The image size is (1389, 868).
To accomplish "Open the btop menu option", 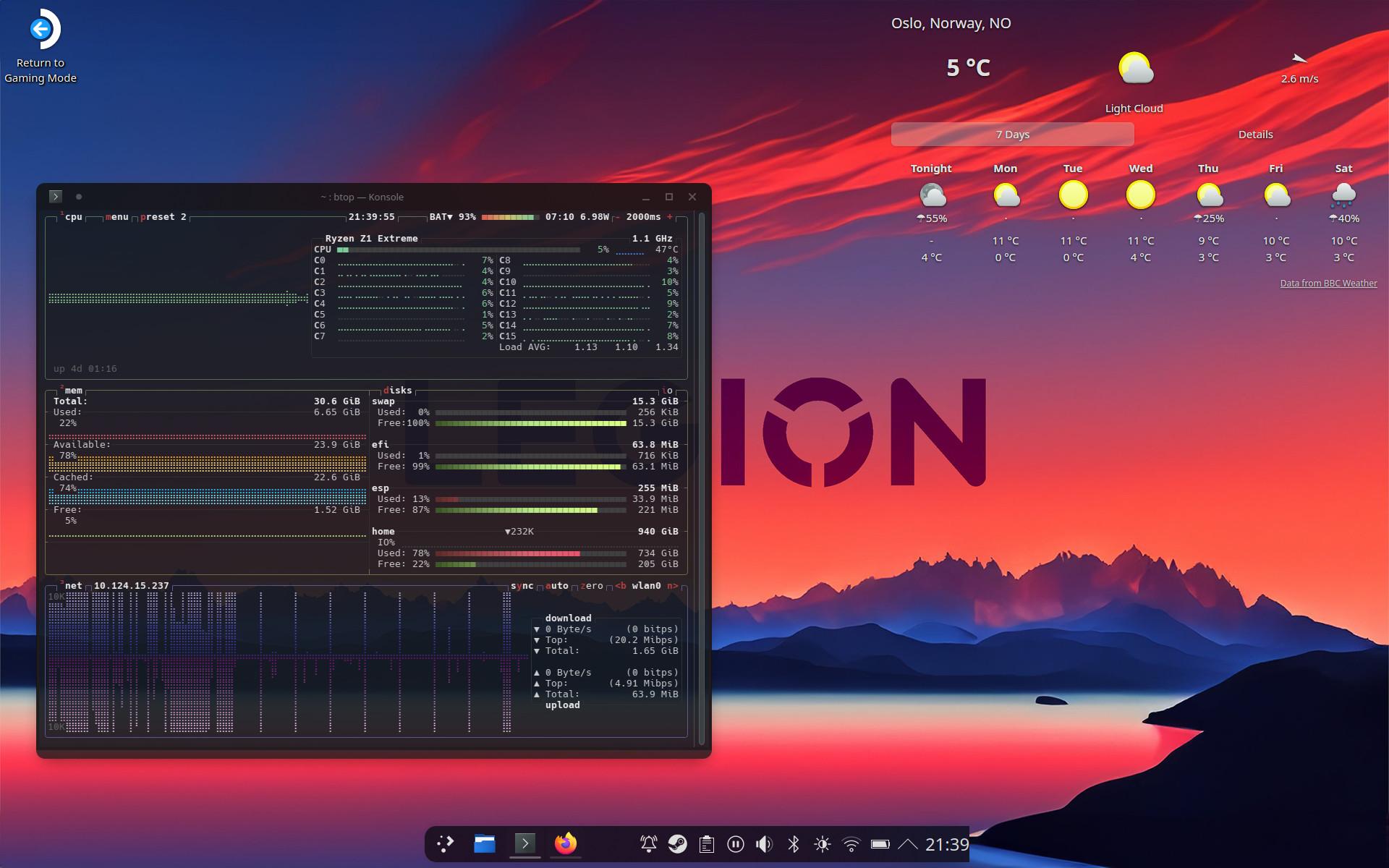I will pyautogui.click(x=116, y=217).
